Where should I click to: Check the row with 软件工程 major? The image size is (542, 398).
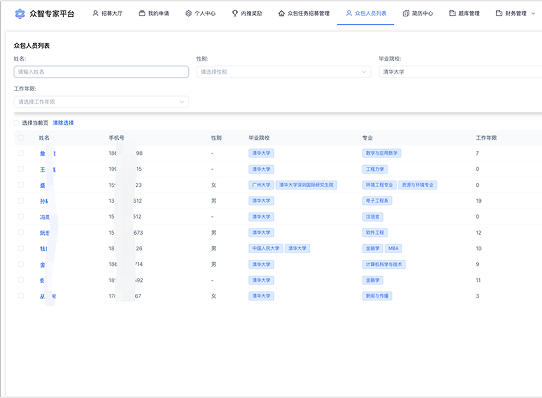(21, 232)
